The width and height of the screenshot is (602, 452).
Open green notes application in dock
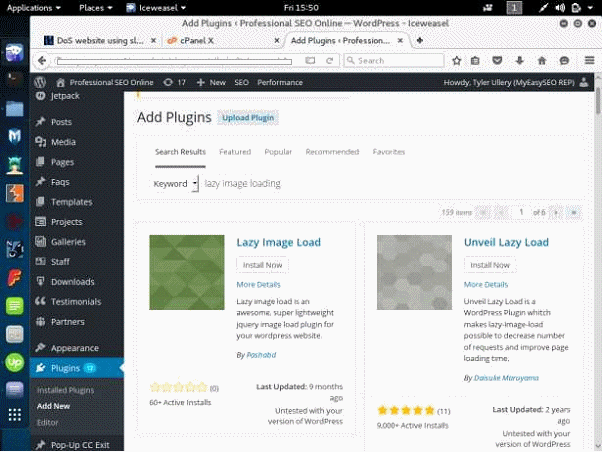point(15,306)
